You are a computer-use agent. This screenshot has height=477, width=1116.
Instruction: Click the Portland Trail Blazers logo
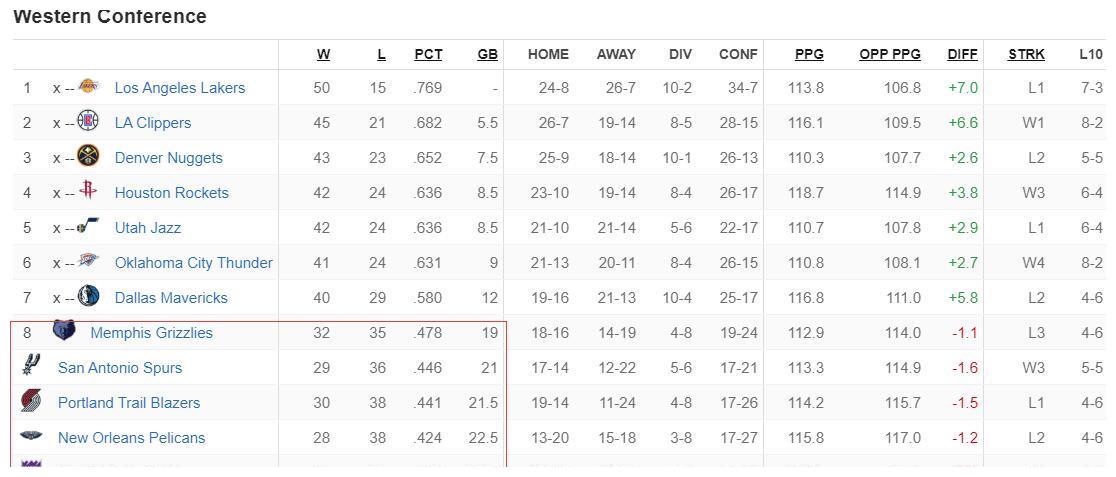(x=31, y=401)
